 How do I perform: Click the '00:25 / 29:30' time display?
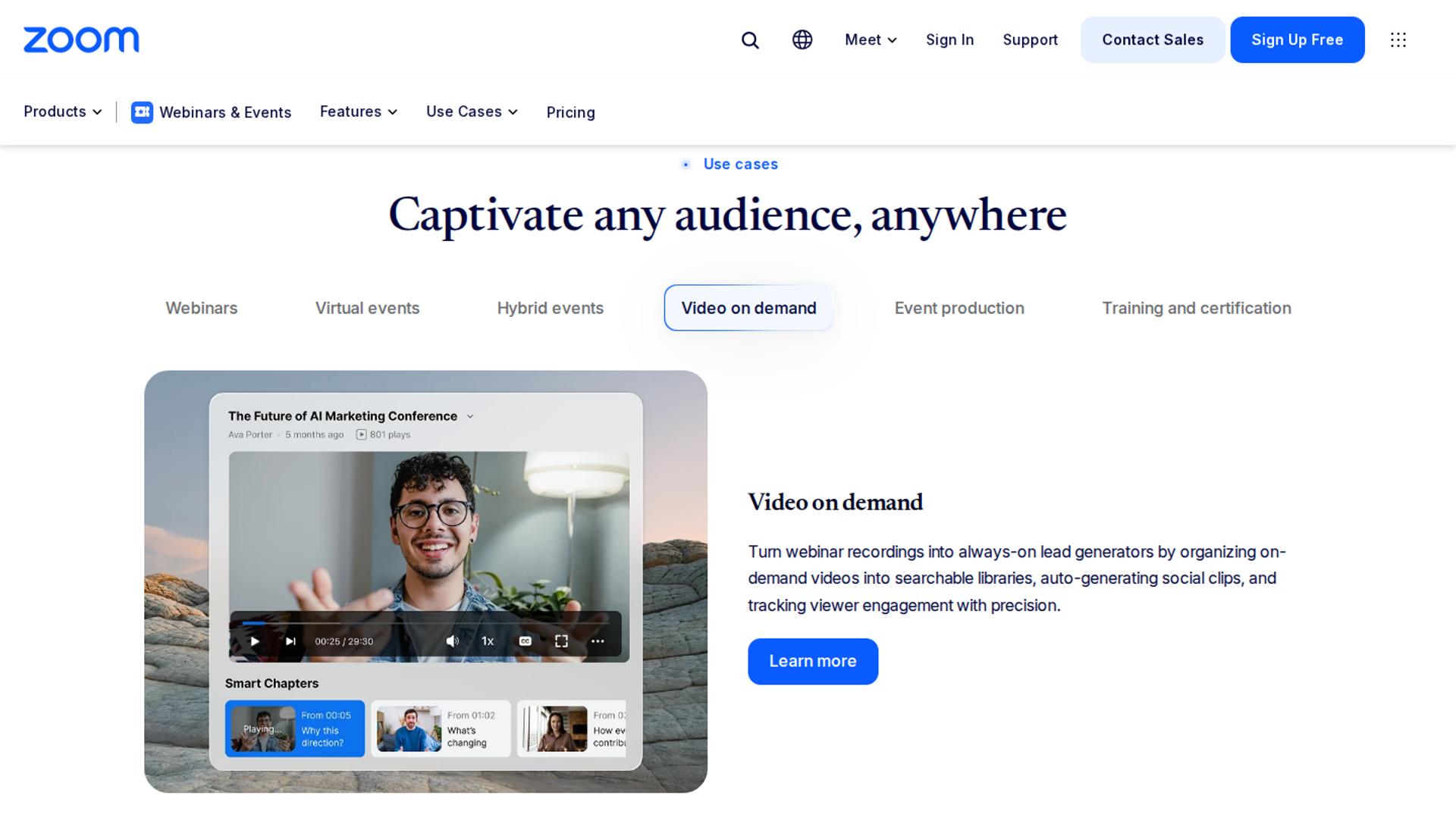click(344, 641)
